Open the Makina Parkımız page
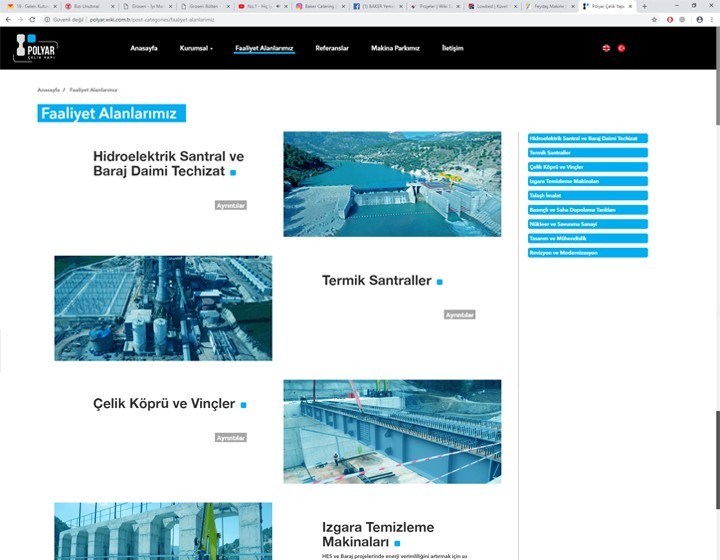The height and width of the screenshot is (560, 720). 395,48
